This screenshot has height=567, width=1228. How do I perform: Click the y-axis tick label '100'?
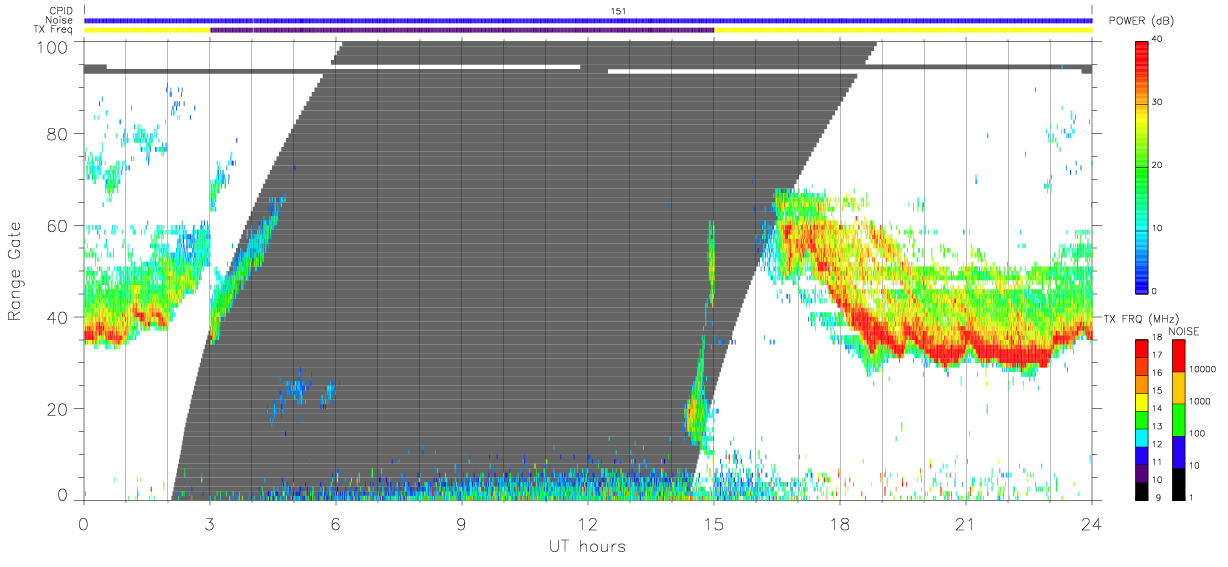(x=53, y=46)
